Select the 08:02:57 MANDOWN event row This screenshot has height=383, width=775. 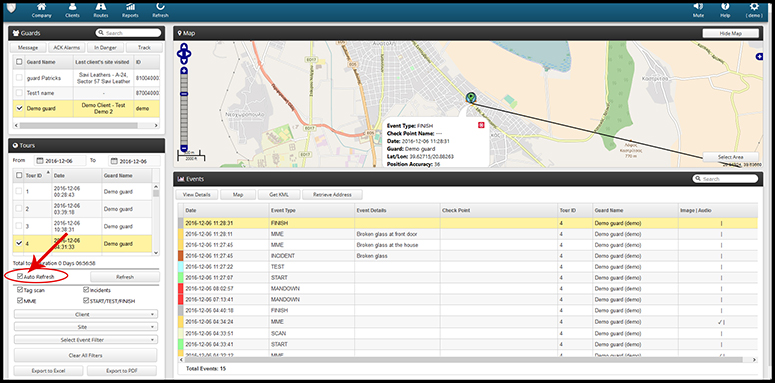coord(467,289)
